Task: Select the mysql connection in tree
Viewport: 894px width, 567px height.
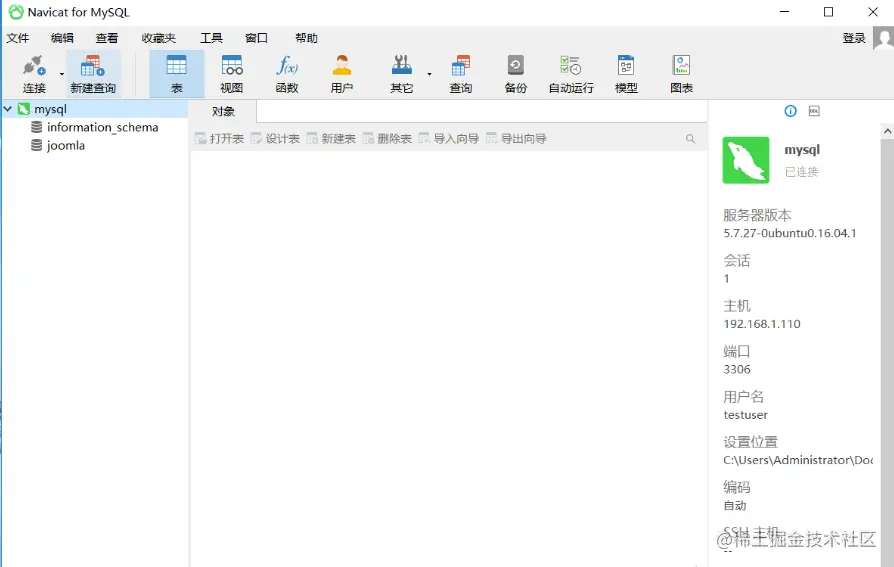Action: click(x=50, y=109)
